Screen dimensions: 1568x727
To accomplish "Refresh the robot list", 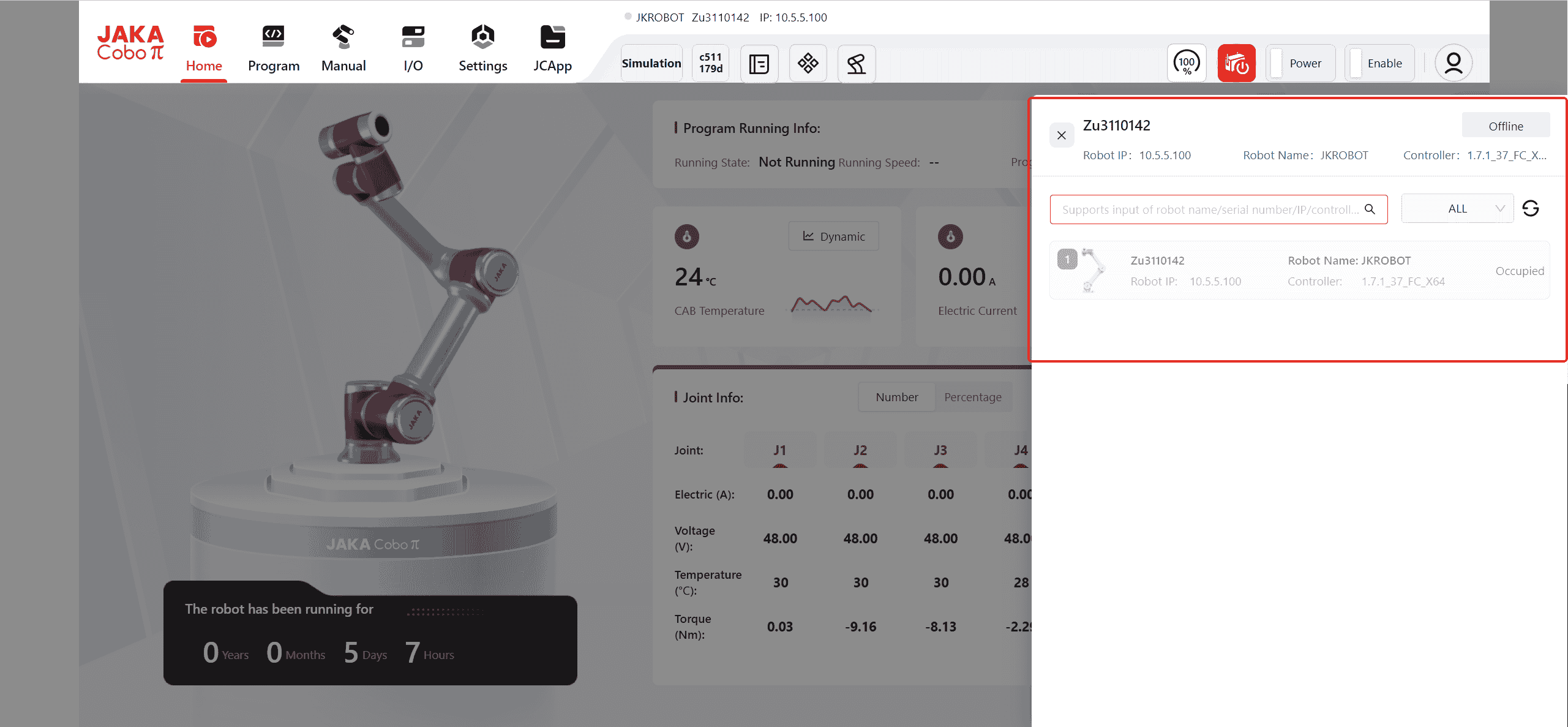I will pos(1530,209).
